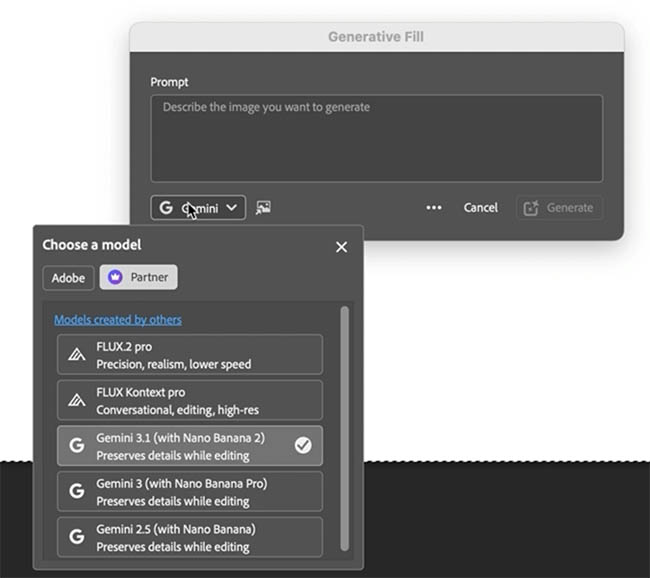Open the Gemini model dropdown
The width and height of the screenshot is (650, 578).
click(198, 207)
